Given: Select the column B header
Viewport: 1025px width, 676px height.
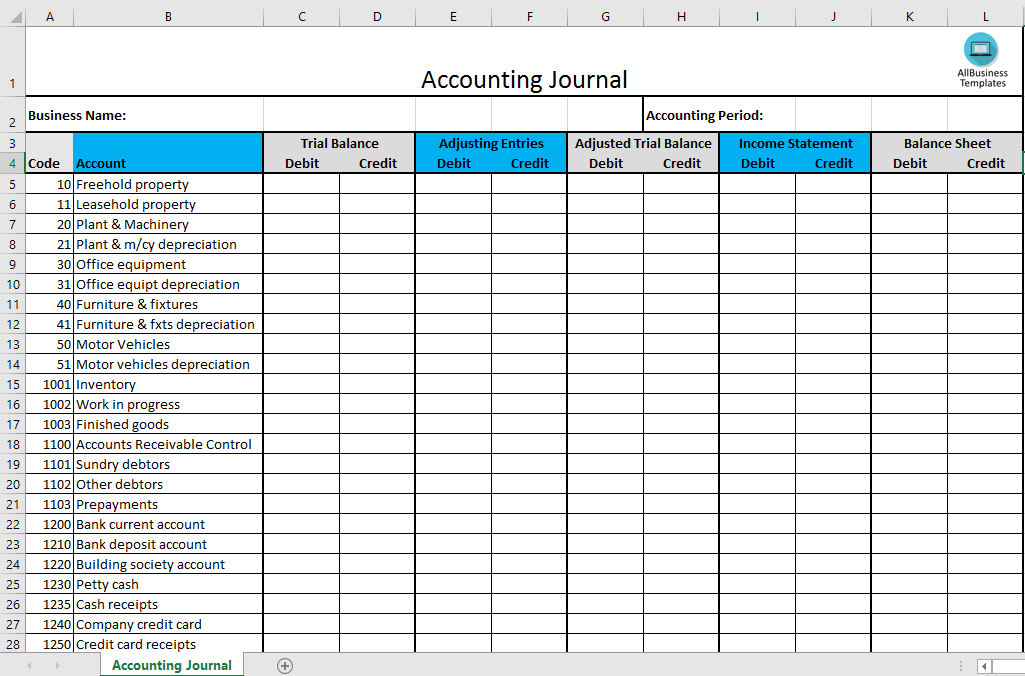Looking at the screenshot, I should 168,17.
